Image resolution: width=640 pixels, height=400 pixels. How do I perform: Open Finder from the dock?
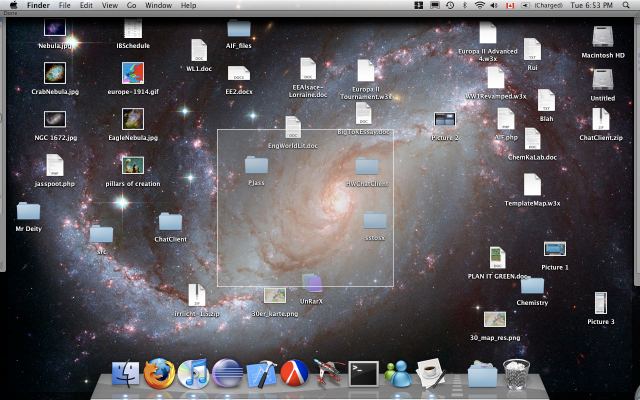[x=125, y=373]
